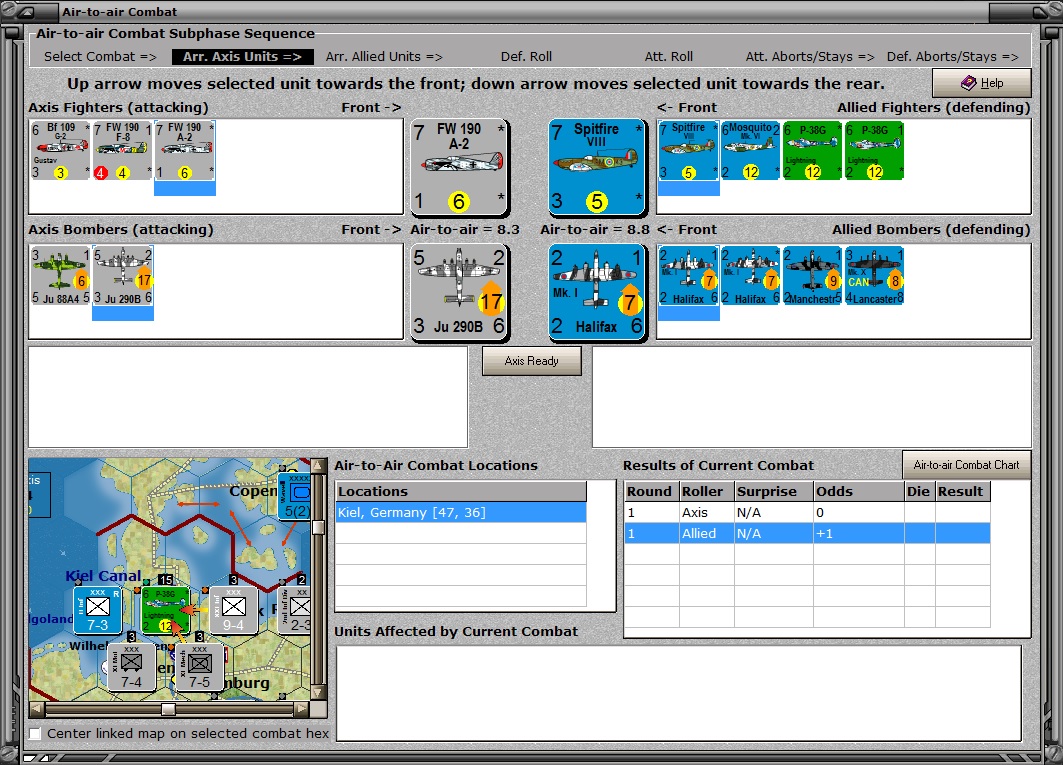Screen dimensions: 1063x765
Task: Click the large Ju 290B front bomber counter
Action: click(x=459, y=292)
